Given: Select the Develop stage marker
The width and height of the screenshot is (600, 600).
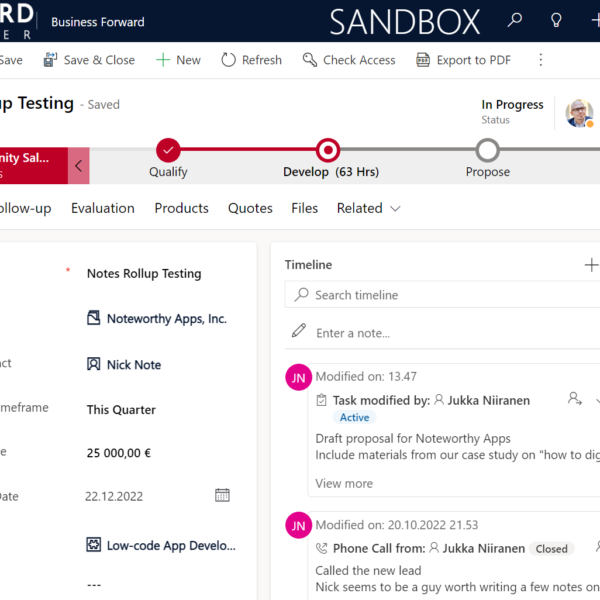Looking at the screenshot, I should coord(327,150).
